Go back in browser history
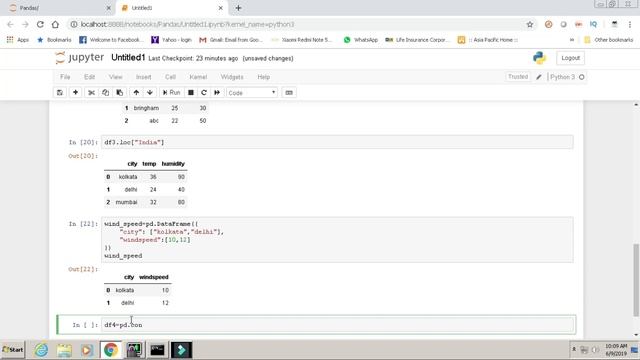The width and height of the screenshot is (640, 360). click(x=11, y=24)
